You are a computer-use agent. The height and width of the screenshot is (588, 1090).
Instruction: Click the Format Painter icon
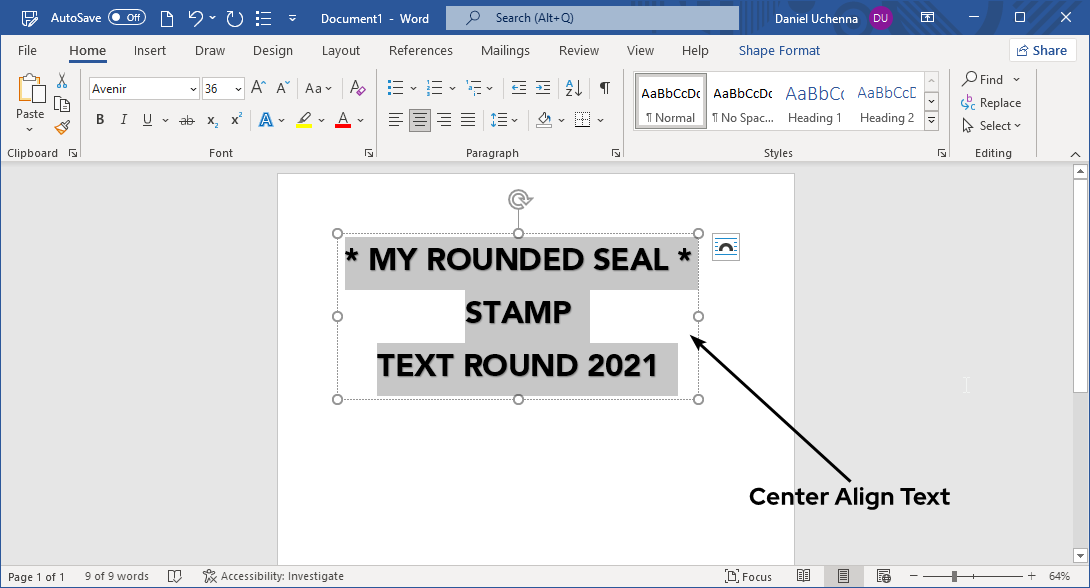click(61, 126)
